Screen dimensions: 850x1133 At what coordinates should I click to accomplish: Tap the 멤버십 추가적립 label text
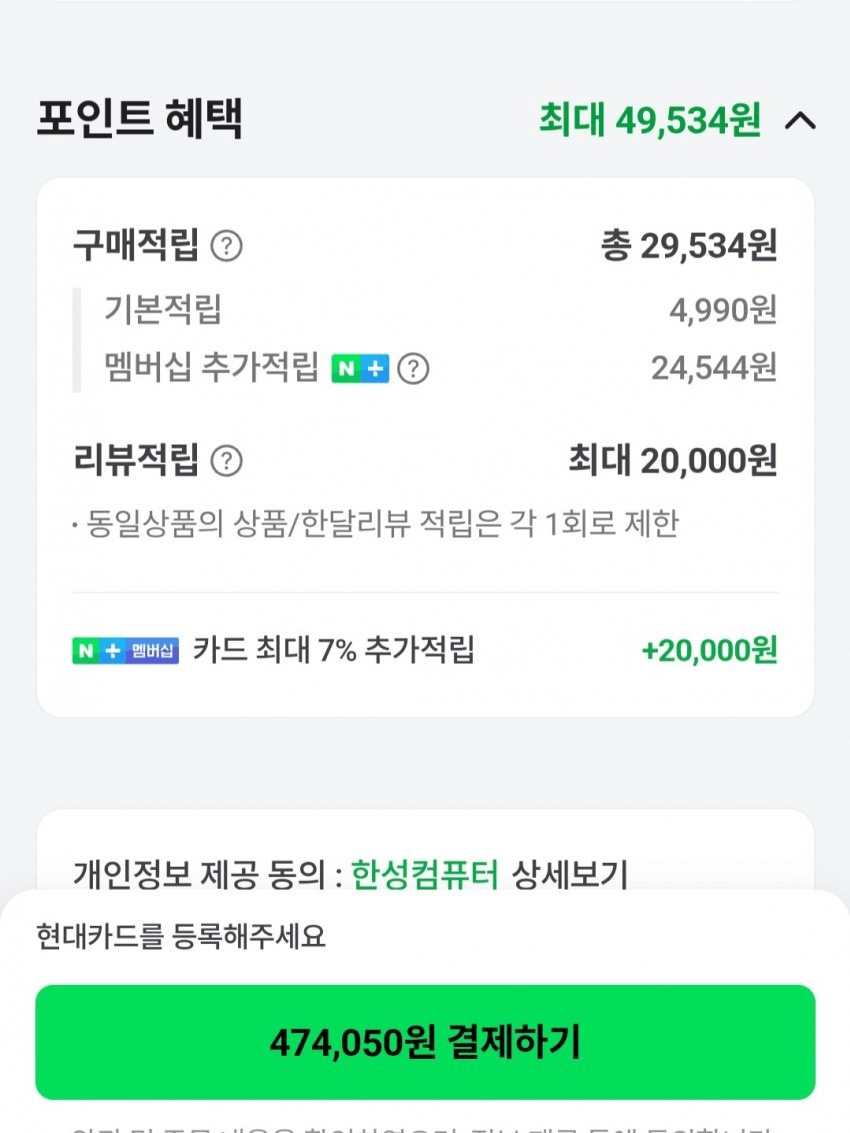pyautogui.click(x=211, y=369)
